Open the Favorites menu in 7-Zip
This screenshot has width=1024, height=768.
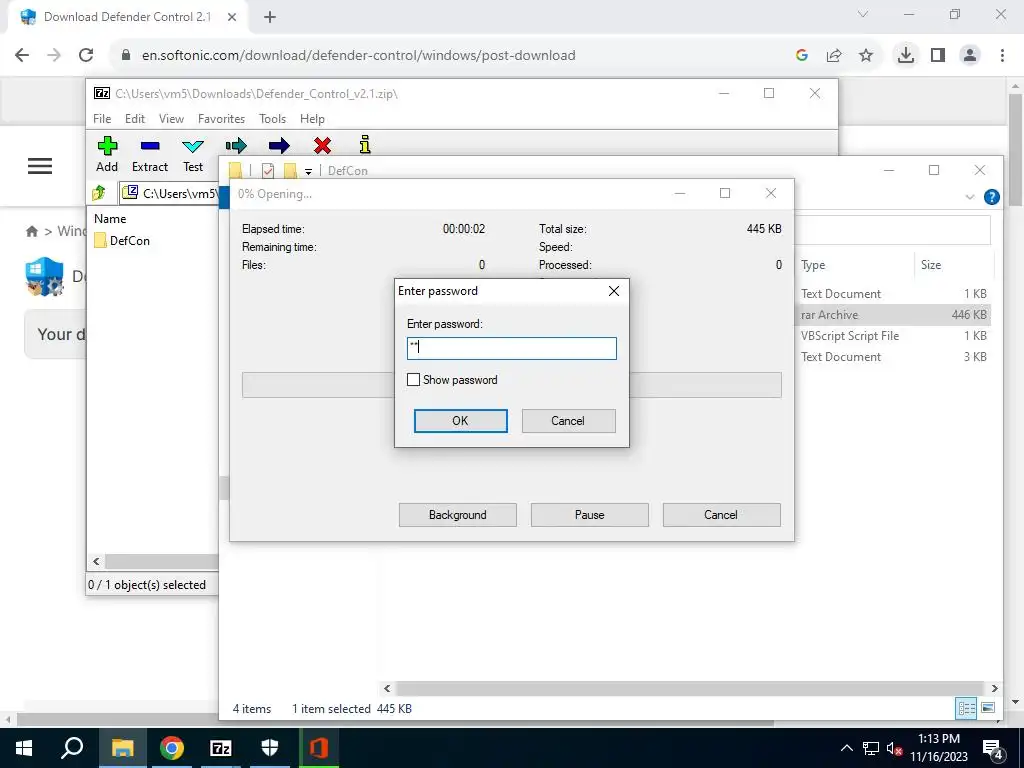click(221, 119)
